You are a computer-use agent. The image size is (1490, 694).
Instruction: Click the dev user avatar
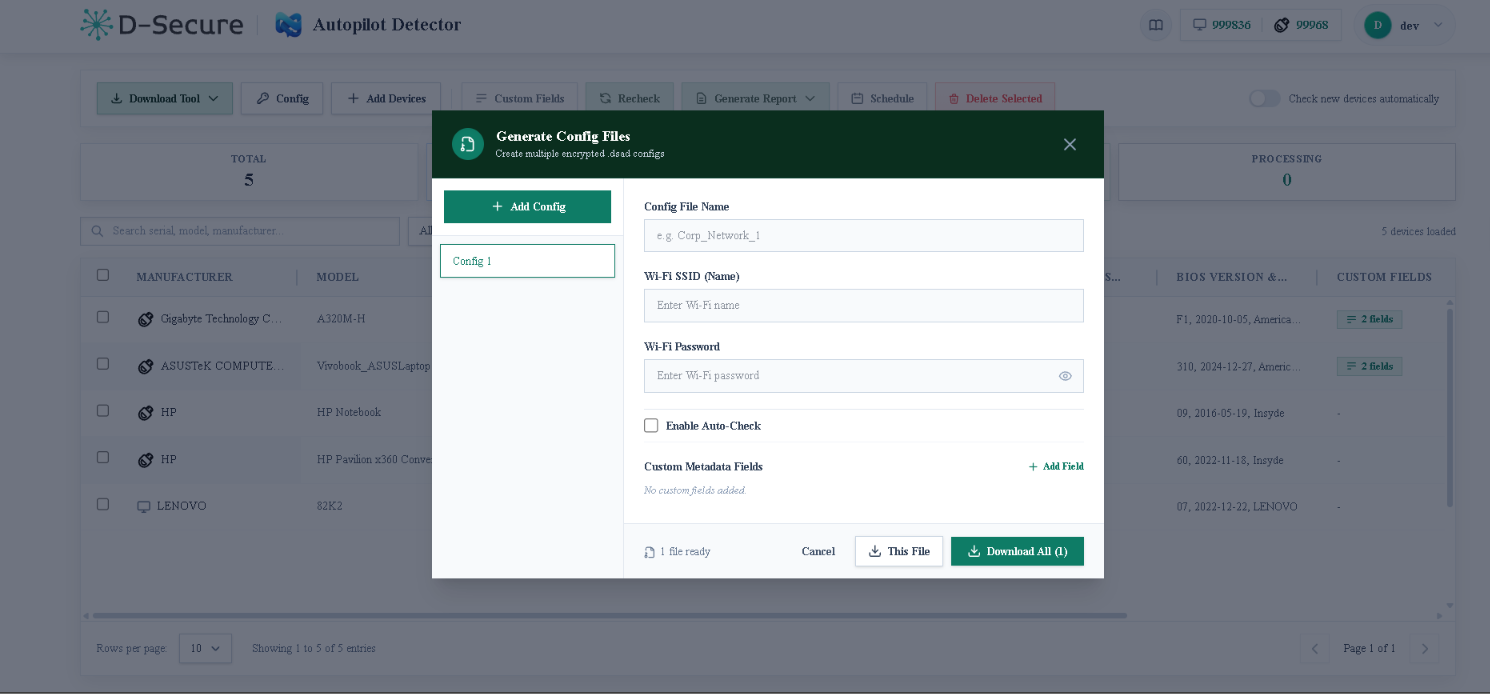coord(1378,25)
